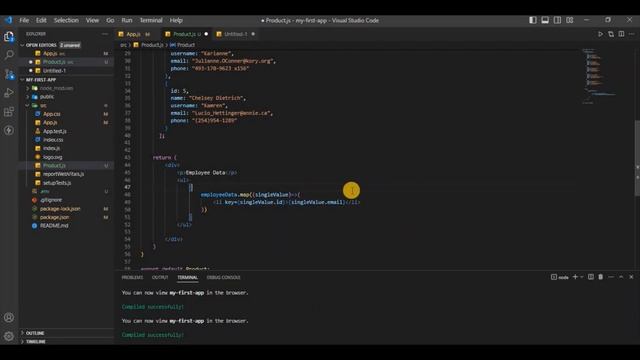The image size is (640, 360).
Task: Open the Accounts icon in activity bar
Action: click(9, 317)
